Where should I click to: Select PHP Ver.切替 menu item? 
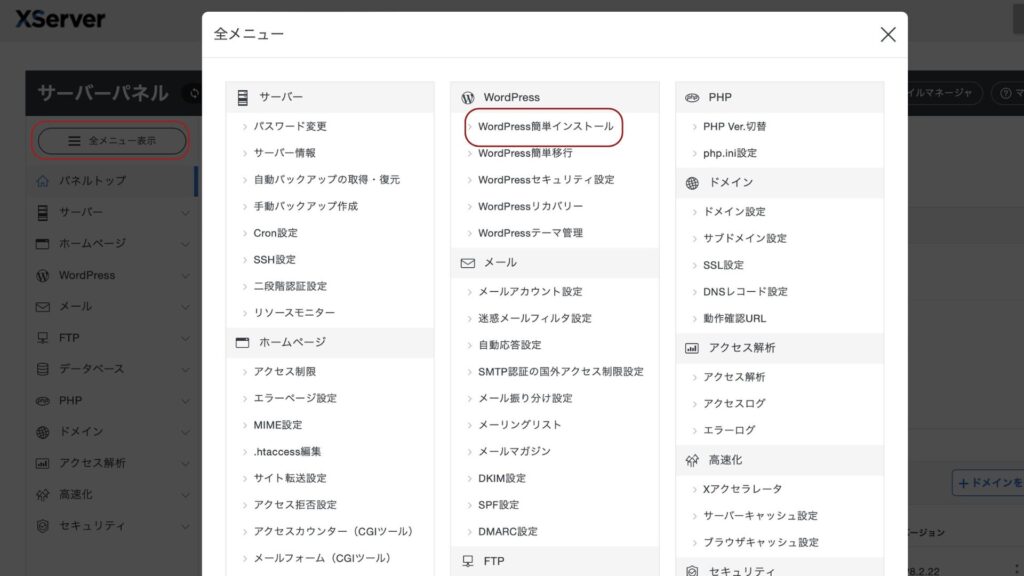click(x=735, y=127)
